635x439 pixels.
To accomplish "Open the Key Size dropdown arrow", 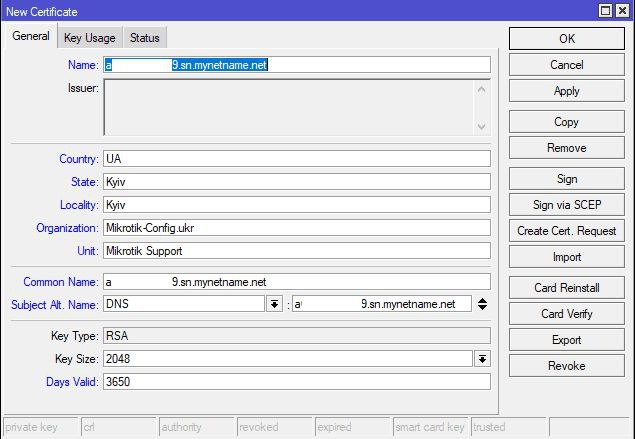I will click(482, 359).
